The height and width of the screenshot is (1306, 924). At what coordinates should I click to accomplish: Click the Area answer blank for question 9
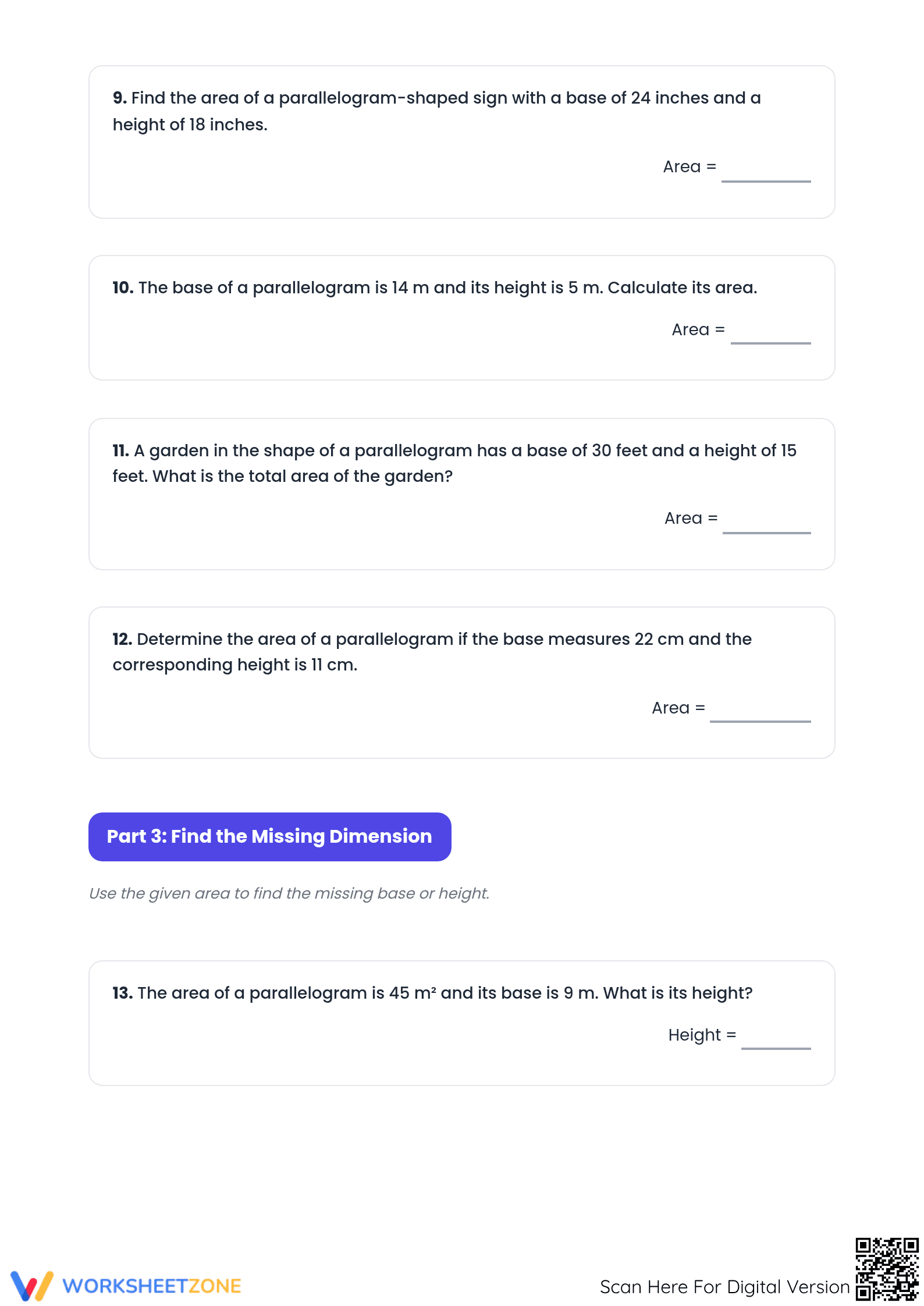[766, 173]
